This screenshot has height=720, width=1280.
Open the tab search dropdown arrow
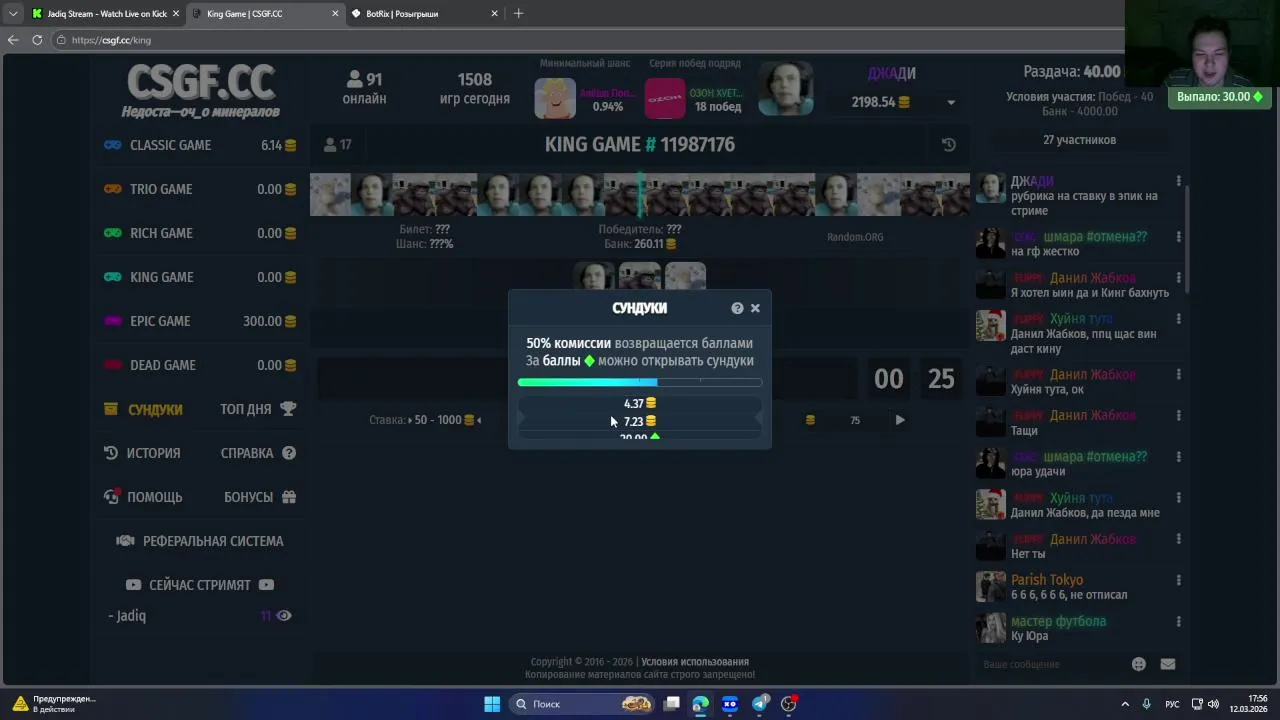(x=13, y=14)
